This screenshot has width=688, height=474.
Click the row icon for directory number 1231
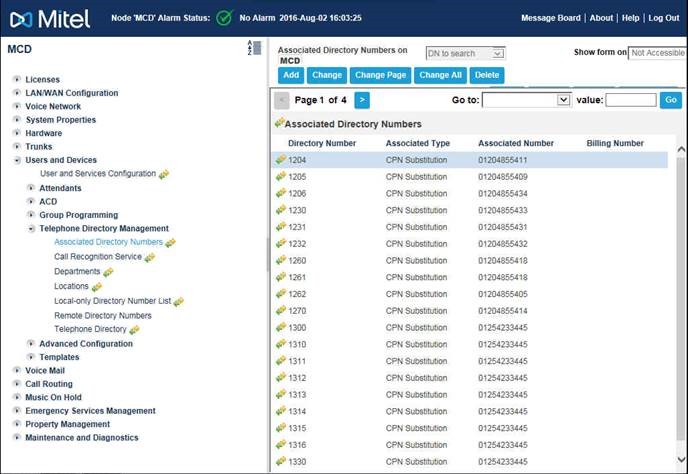click(281, 226)
